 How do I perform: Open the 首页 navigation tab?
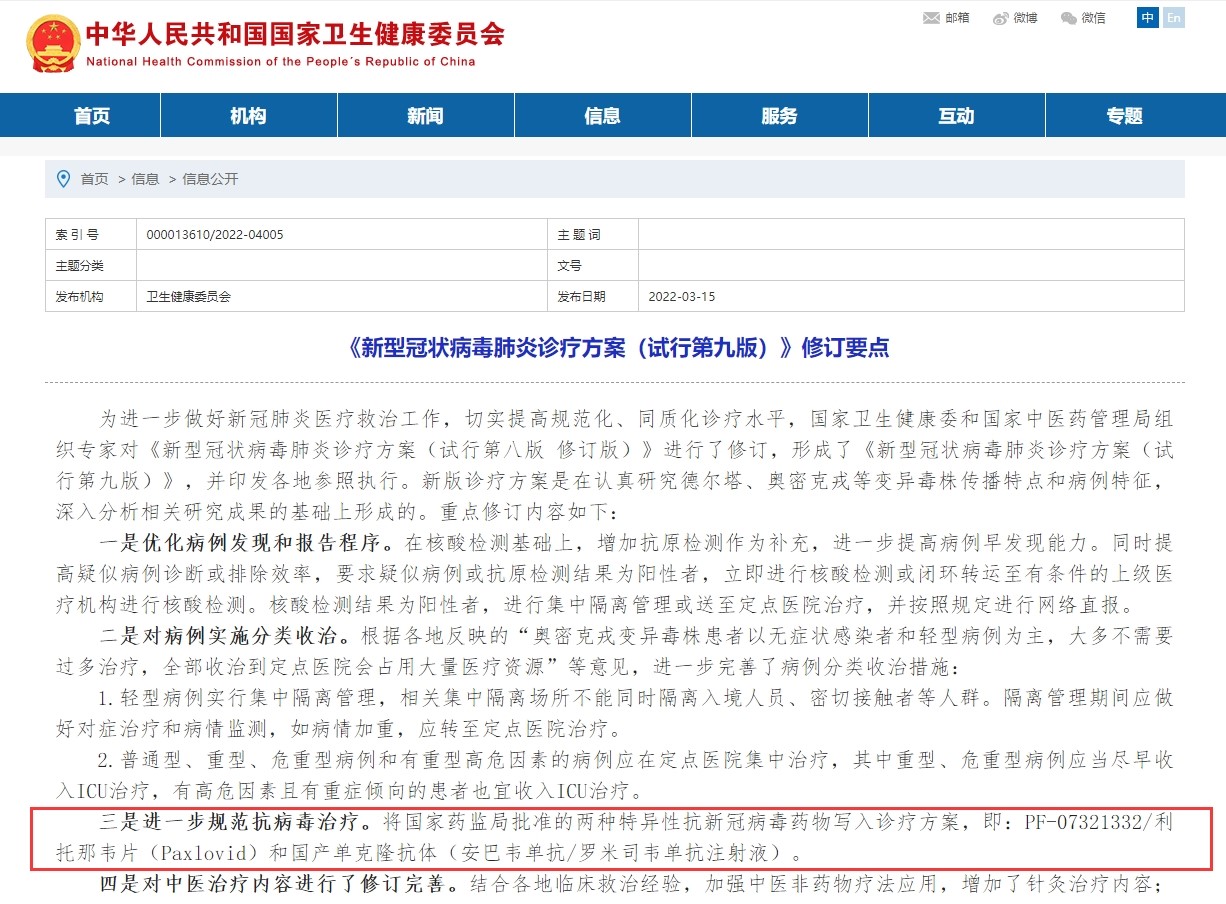92,116
